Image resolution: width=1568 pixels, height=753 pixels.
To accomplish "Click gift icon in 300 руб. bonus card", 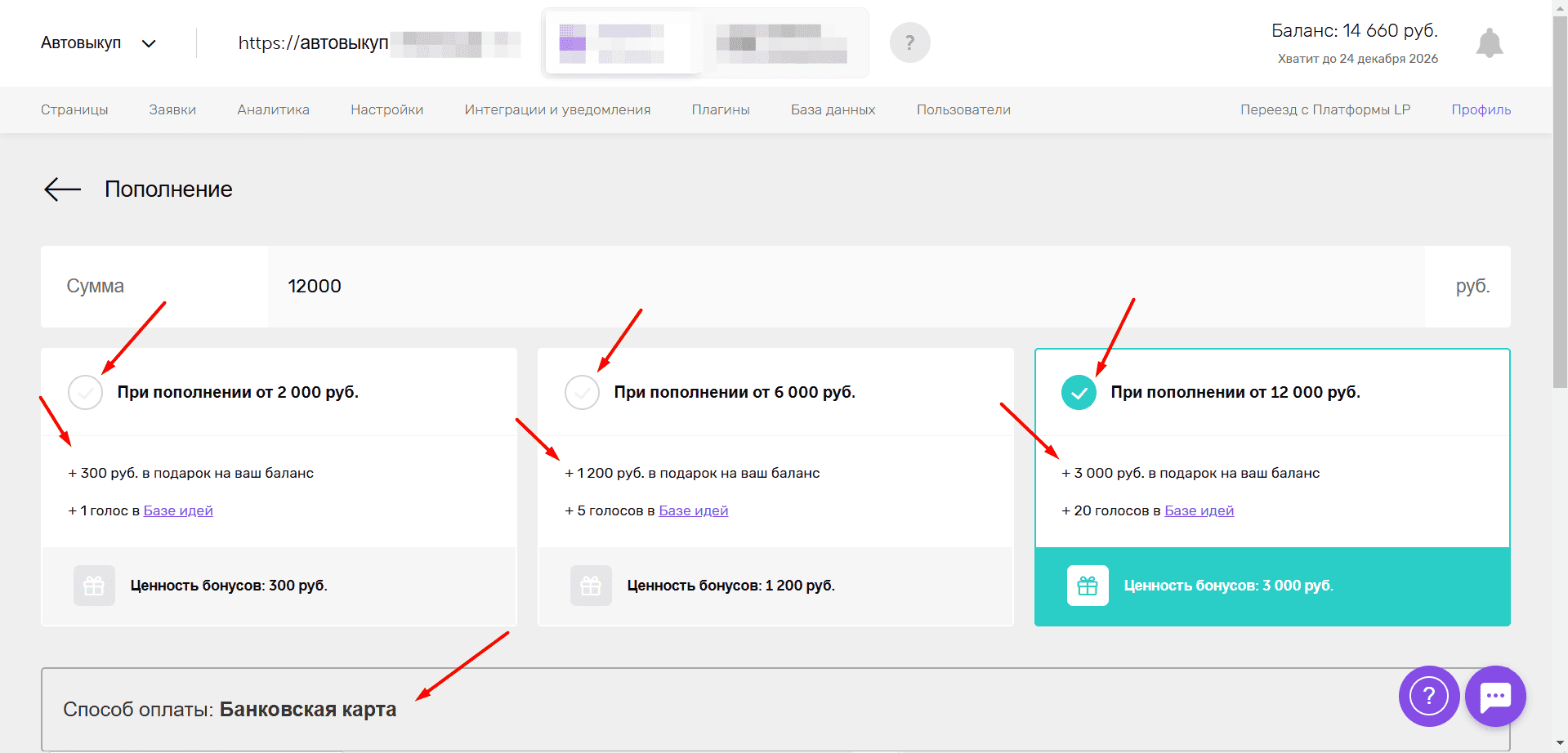I will pyautogui.click(x=94, y=586).
